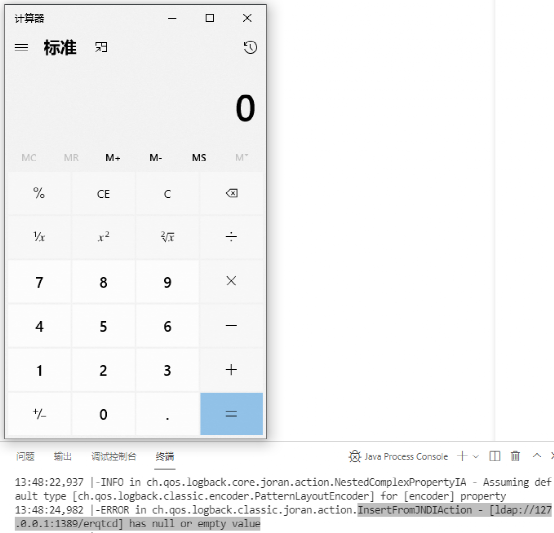Open the calculator history icon
The image size is (554, 533).
(250, 47)
